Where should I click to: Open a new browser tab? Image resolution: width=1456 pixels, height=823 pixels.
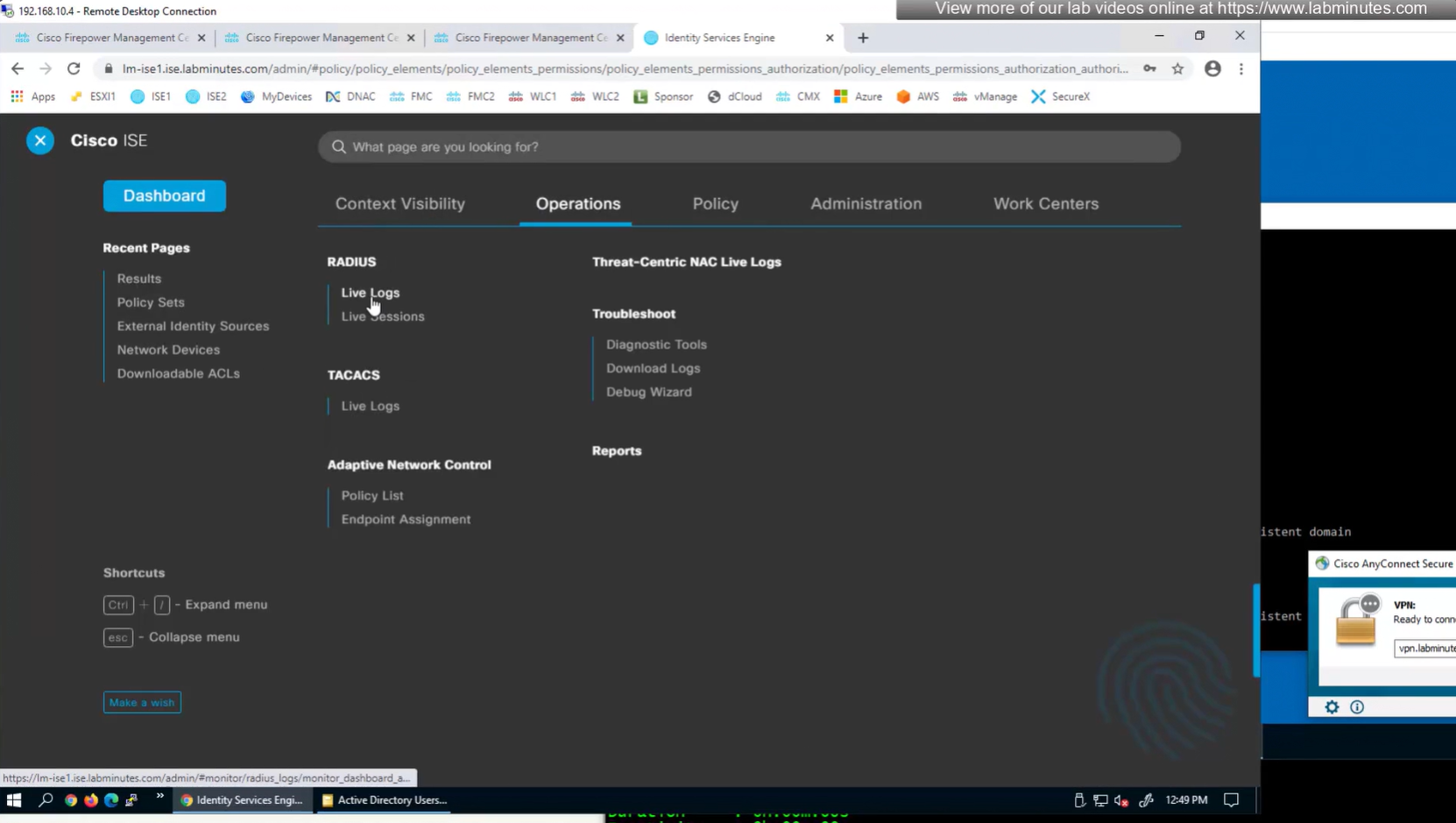[863, 38]
